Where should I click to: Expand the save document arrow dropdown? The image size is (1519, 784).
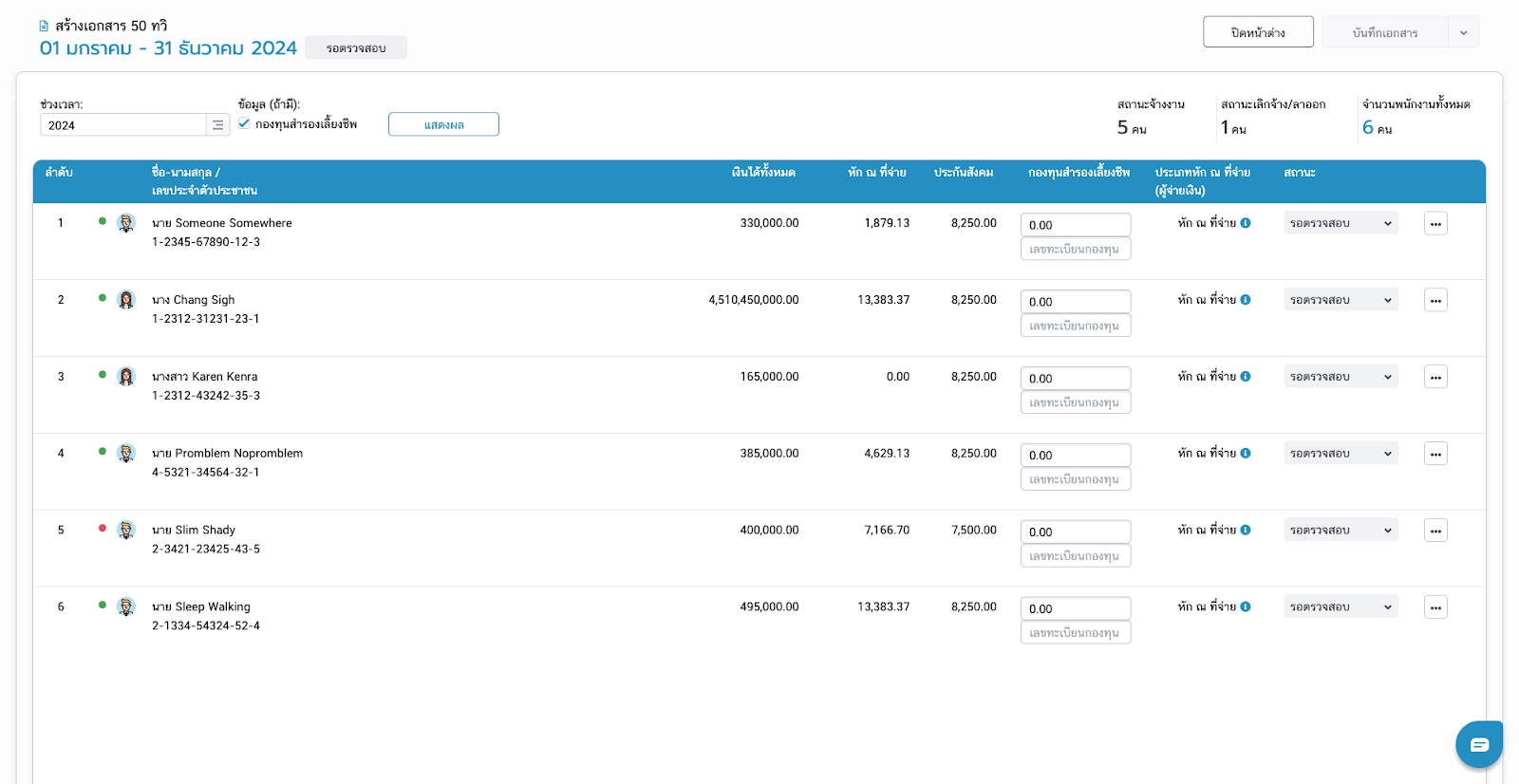1463,32
